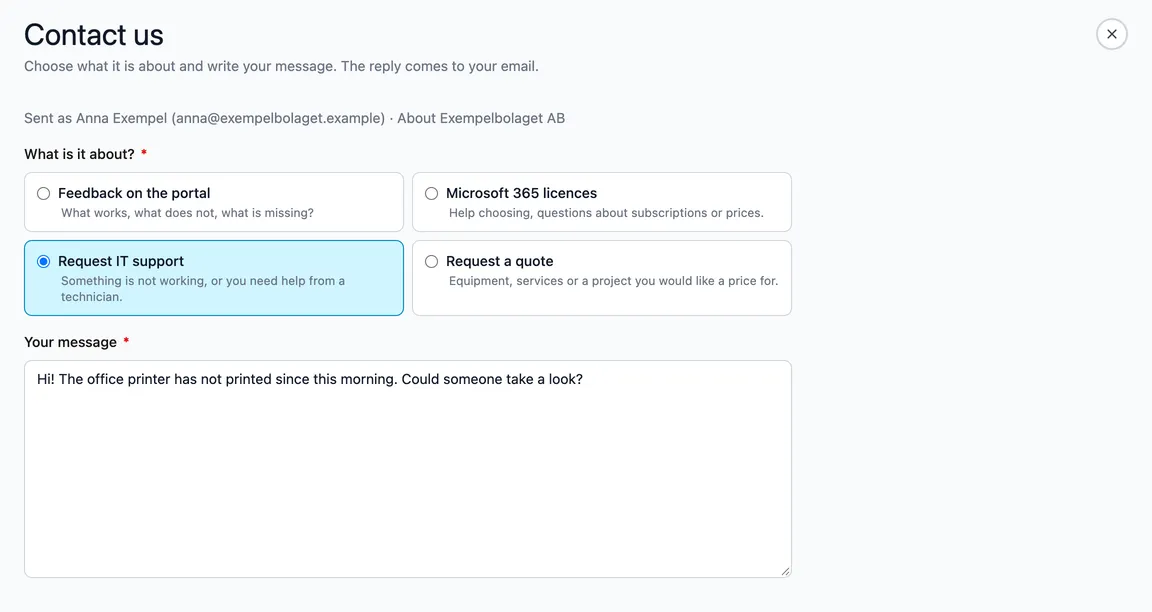The width and height of the screenshot is (1152, 612).
Task: Pick the Request a quote radio option
Action: click(431, 262)
